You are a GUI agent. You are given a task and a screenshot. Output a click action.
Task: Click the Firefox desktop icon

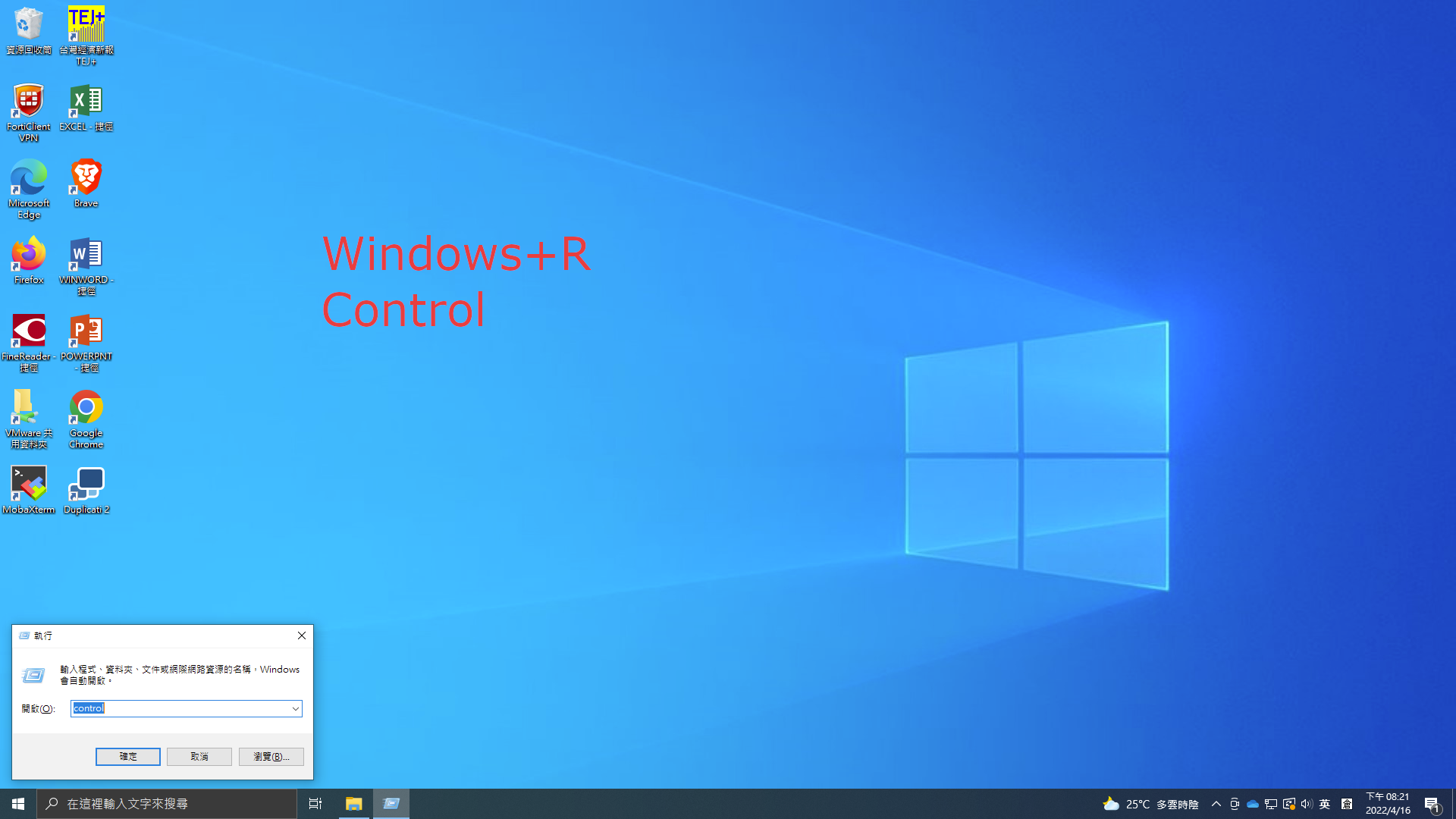click(29, 255)
